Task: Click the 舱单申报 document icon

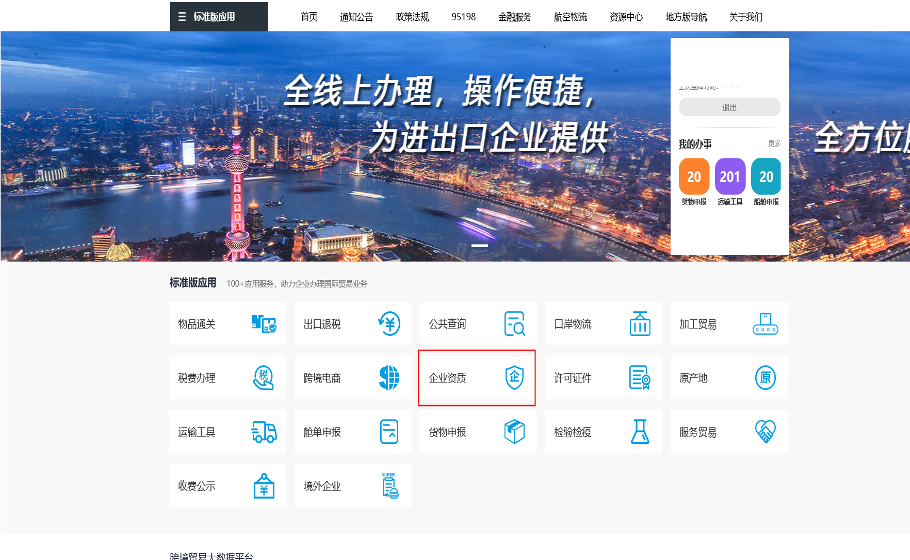Action: 389,432
